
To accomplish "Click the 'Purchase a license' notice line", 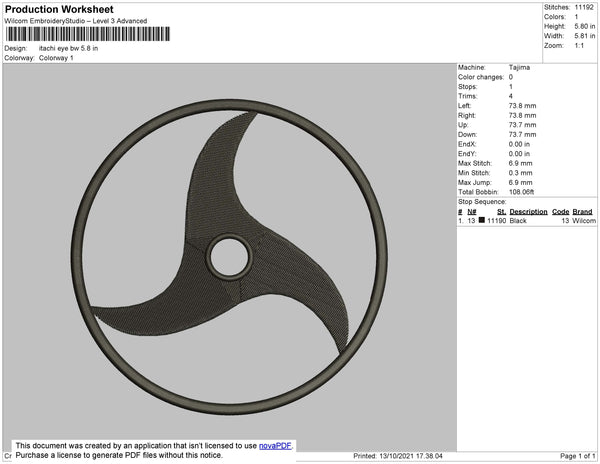I will coord(119,455).
